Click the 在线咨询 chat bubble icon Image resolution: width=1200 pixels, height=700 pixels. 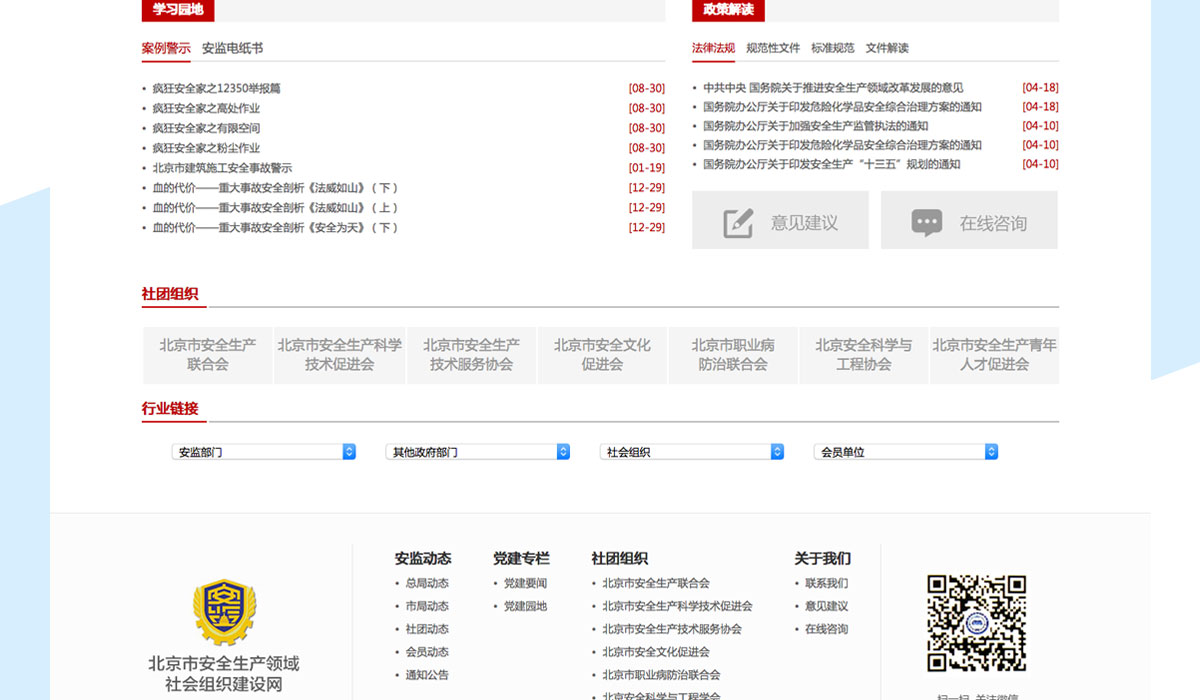(x=926, y=222)
